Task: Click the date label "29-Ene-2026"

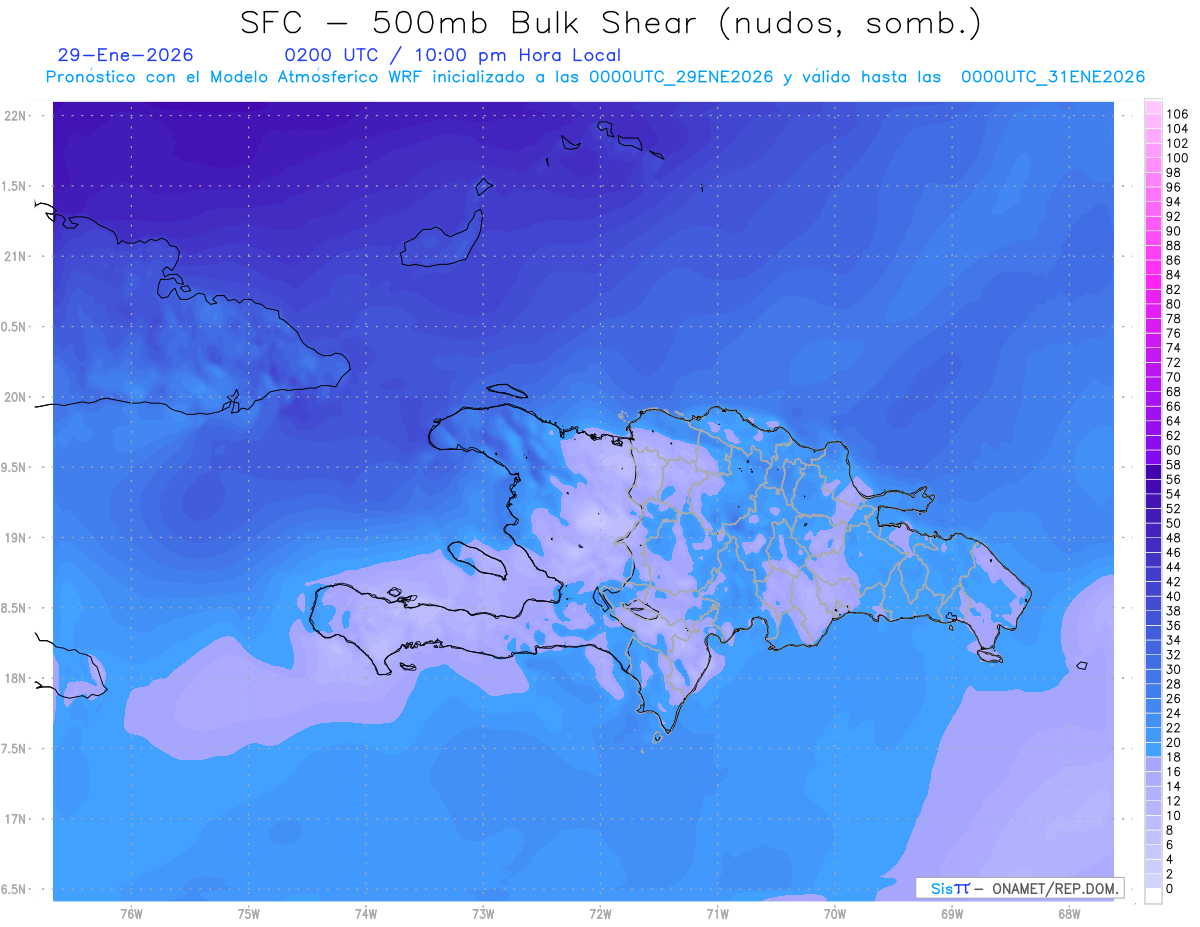Action: click(x=126, y=55)
